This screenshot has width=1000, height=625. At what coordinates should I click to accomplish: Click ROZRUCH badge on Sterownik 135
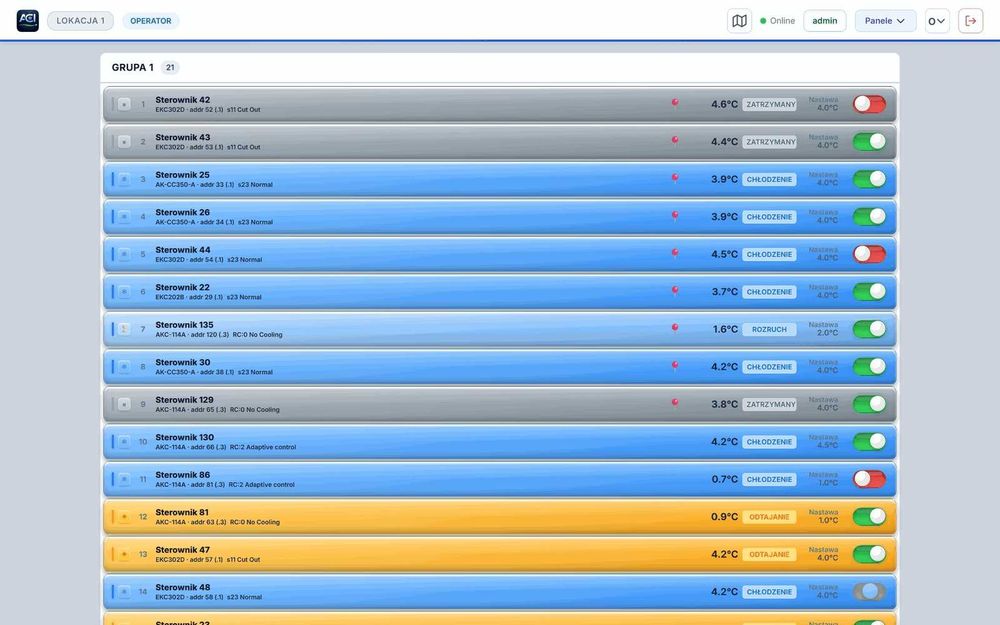[x=770, y=329]
